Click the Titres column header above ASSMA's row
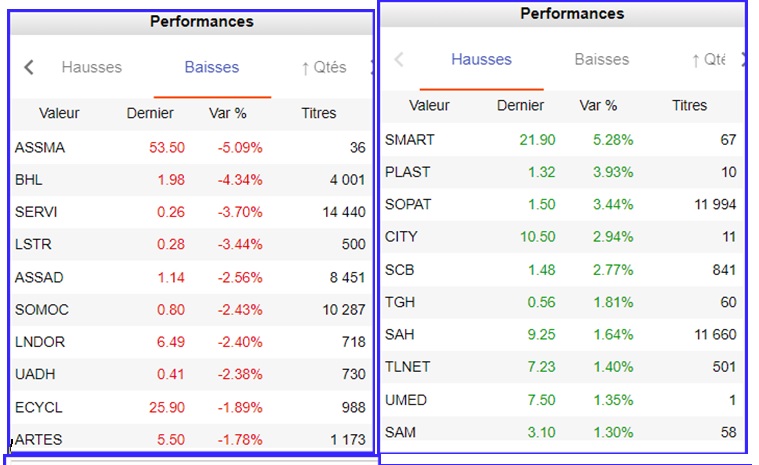 tap(319, 114)
